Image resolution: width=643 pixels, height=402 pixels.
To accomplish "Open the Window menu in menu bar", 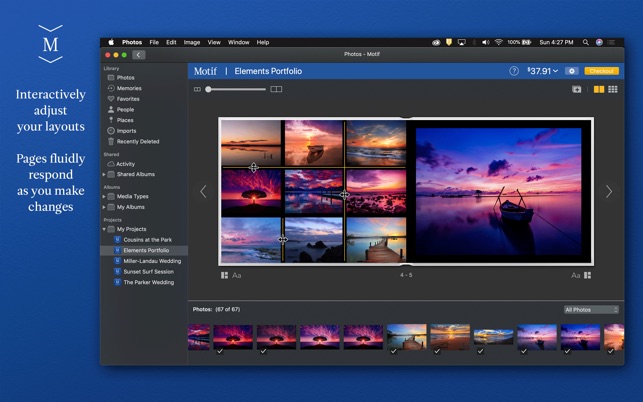I will coord(238,42).
